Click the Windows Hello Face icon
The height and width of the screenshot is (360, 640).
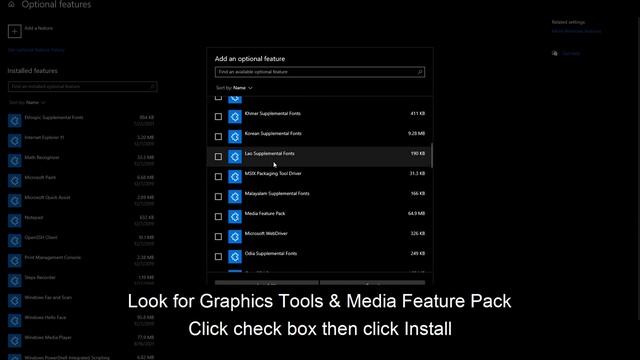click(x=15, y=320)
